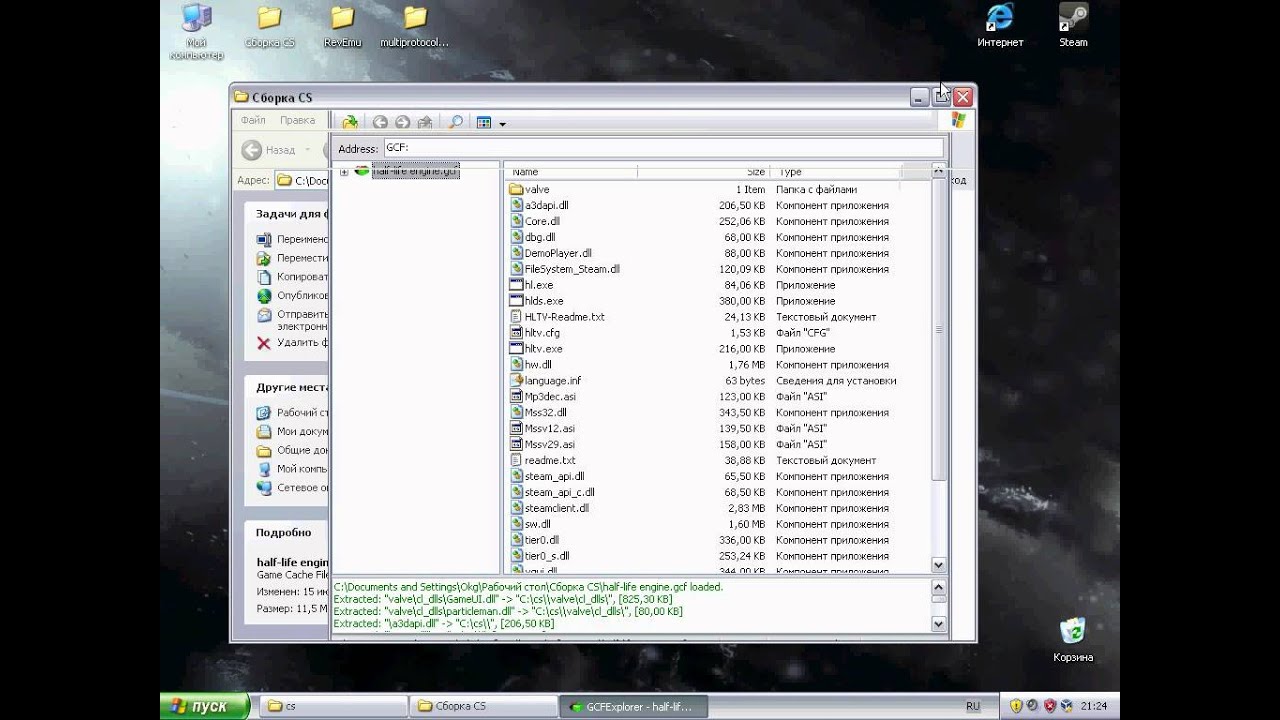The height and width of the screenshot is (720, 1280).
Task: Click steam_api_c.dll file name
Action: tap(560, 492)
